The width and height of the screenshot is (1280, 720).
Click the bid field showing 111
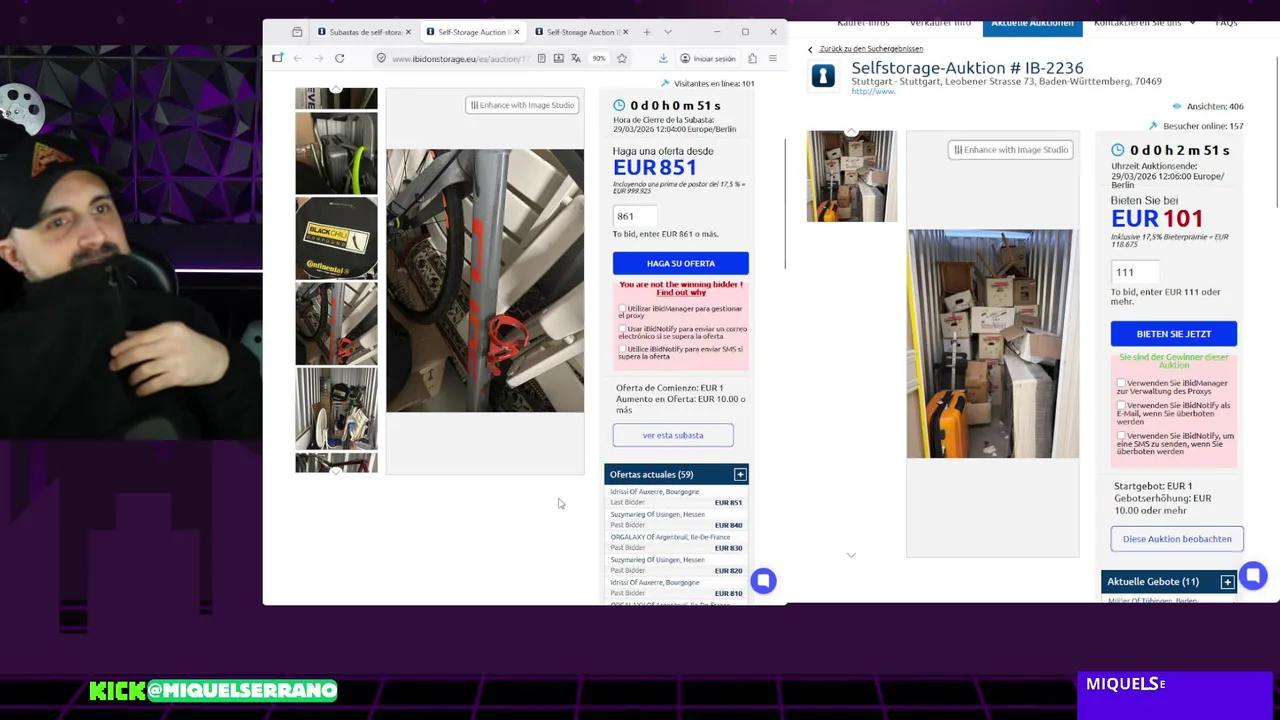(1135, 272)
